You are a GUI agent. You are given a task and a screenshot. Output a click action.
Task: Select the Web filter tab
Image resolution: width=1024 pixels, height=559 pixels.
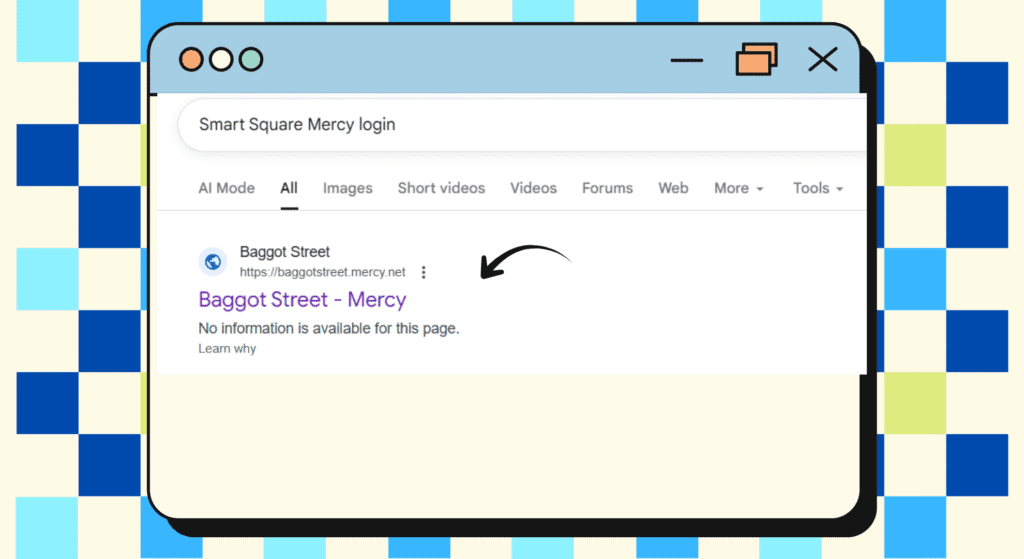(x=673, y=188)
